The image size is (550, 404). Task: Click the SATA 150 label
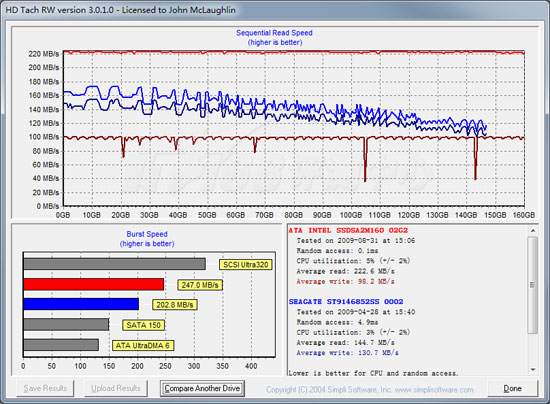point(143,325)
